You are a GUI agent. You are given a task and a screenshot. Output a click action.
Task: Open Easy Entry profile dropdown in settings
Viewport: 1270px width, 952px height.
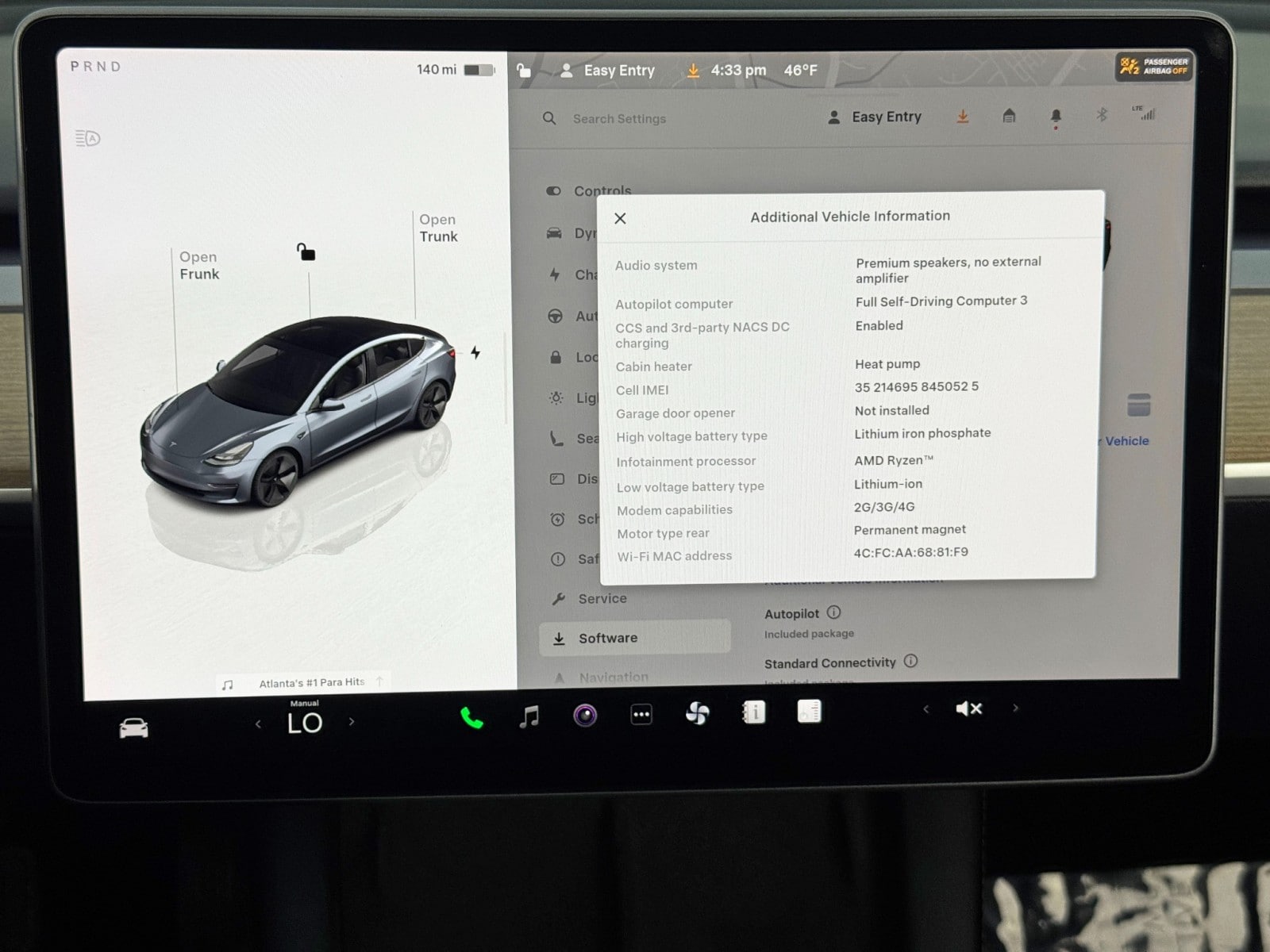[876, 117]
